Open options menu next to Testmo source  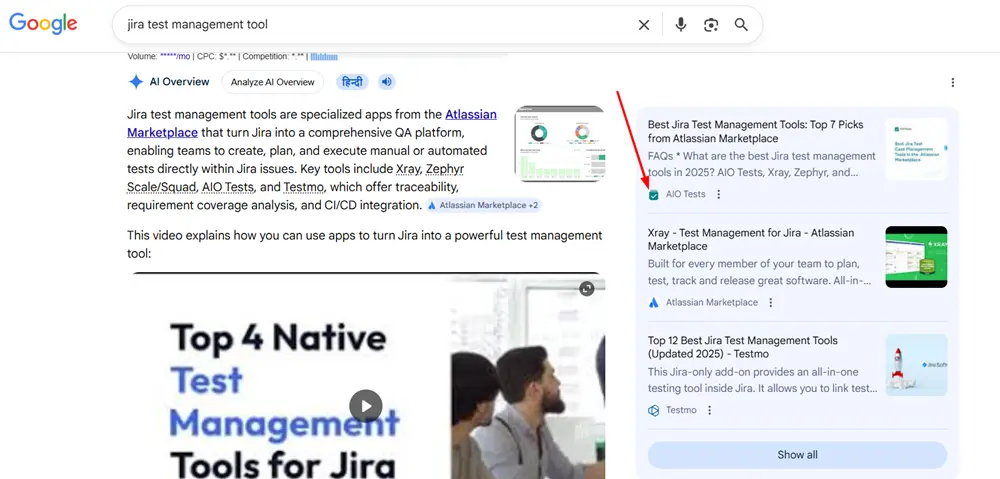(709, 410)
